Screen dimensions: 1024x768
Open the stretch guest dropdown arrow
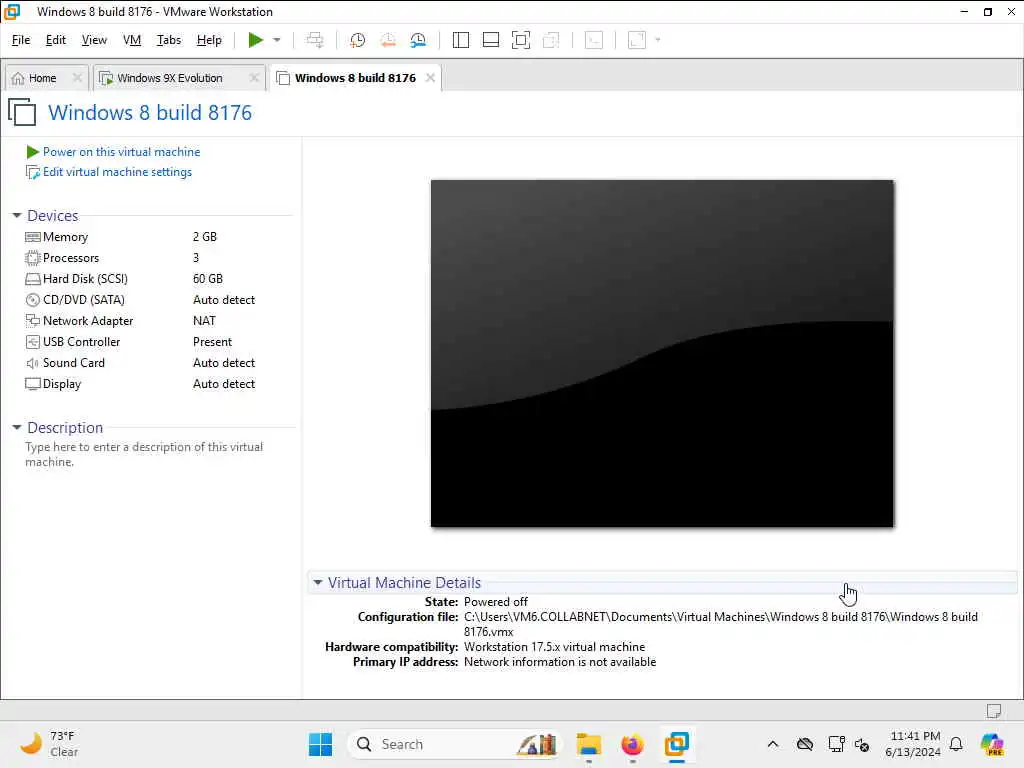click(658, 40)
